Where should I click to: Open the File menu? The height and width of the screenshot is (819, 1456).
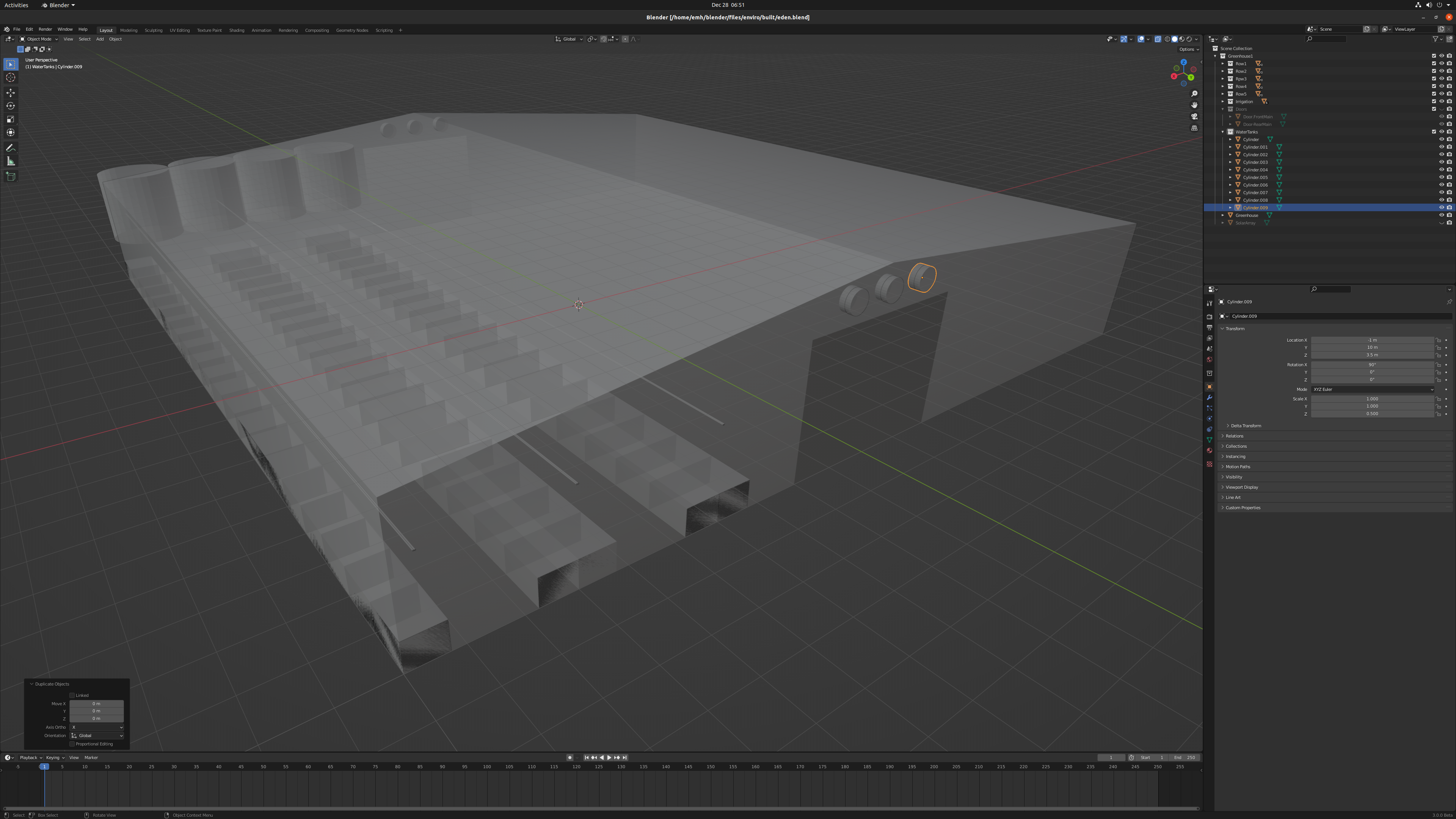(x=16, y=30)
